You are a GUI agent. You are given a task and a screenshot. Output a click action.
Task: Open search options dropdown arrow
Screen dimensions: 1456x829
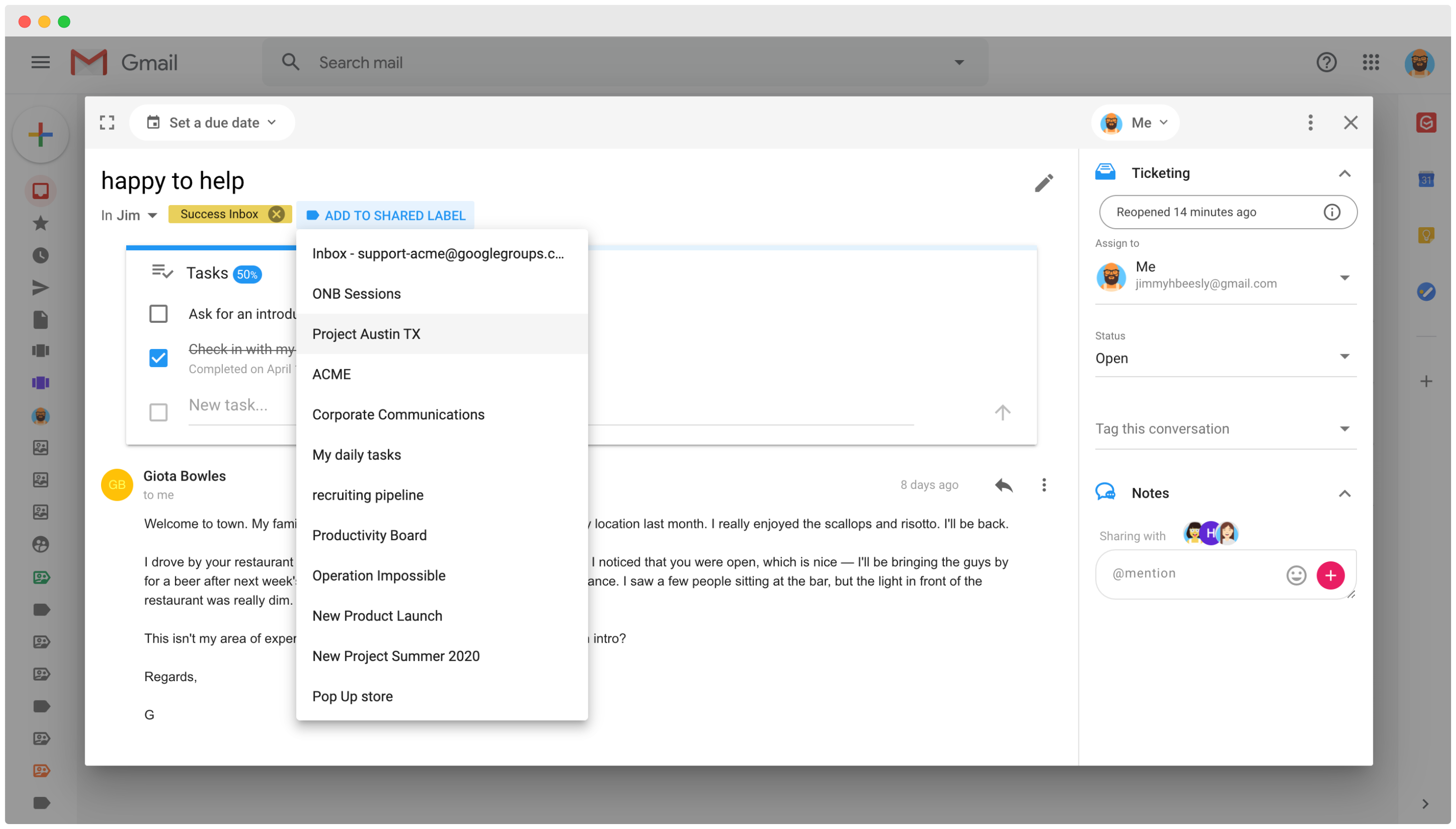[x=959, y=63]
